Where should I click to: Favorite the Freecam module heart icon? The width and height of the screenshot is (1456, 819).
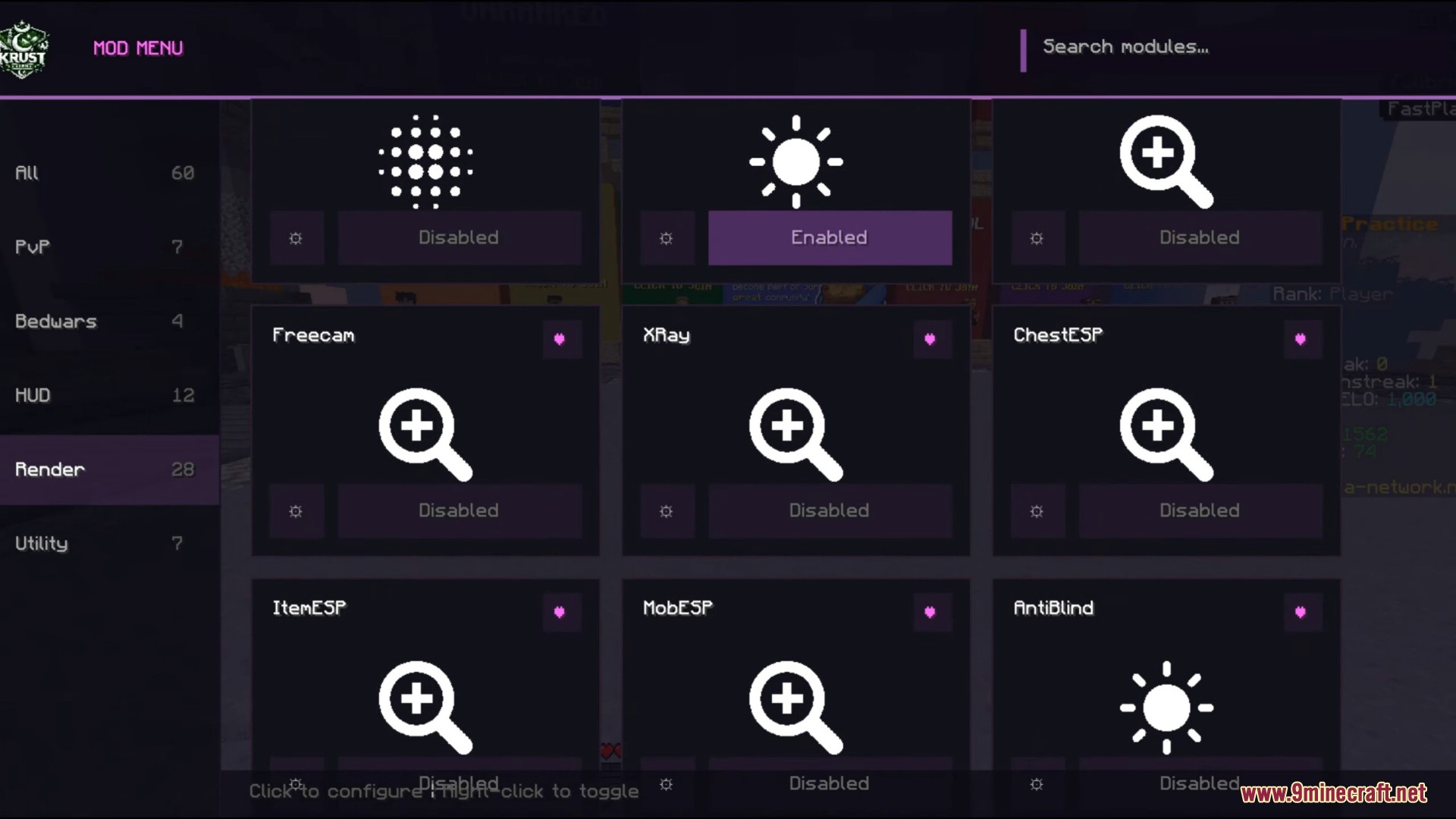point(560,339)
